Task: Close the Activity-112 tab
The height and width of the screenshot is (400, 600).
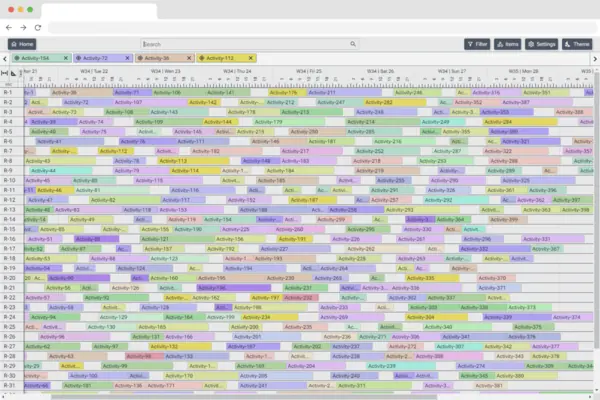Action: coord(251,58)
